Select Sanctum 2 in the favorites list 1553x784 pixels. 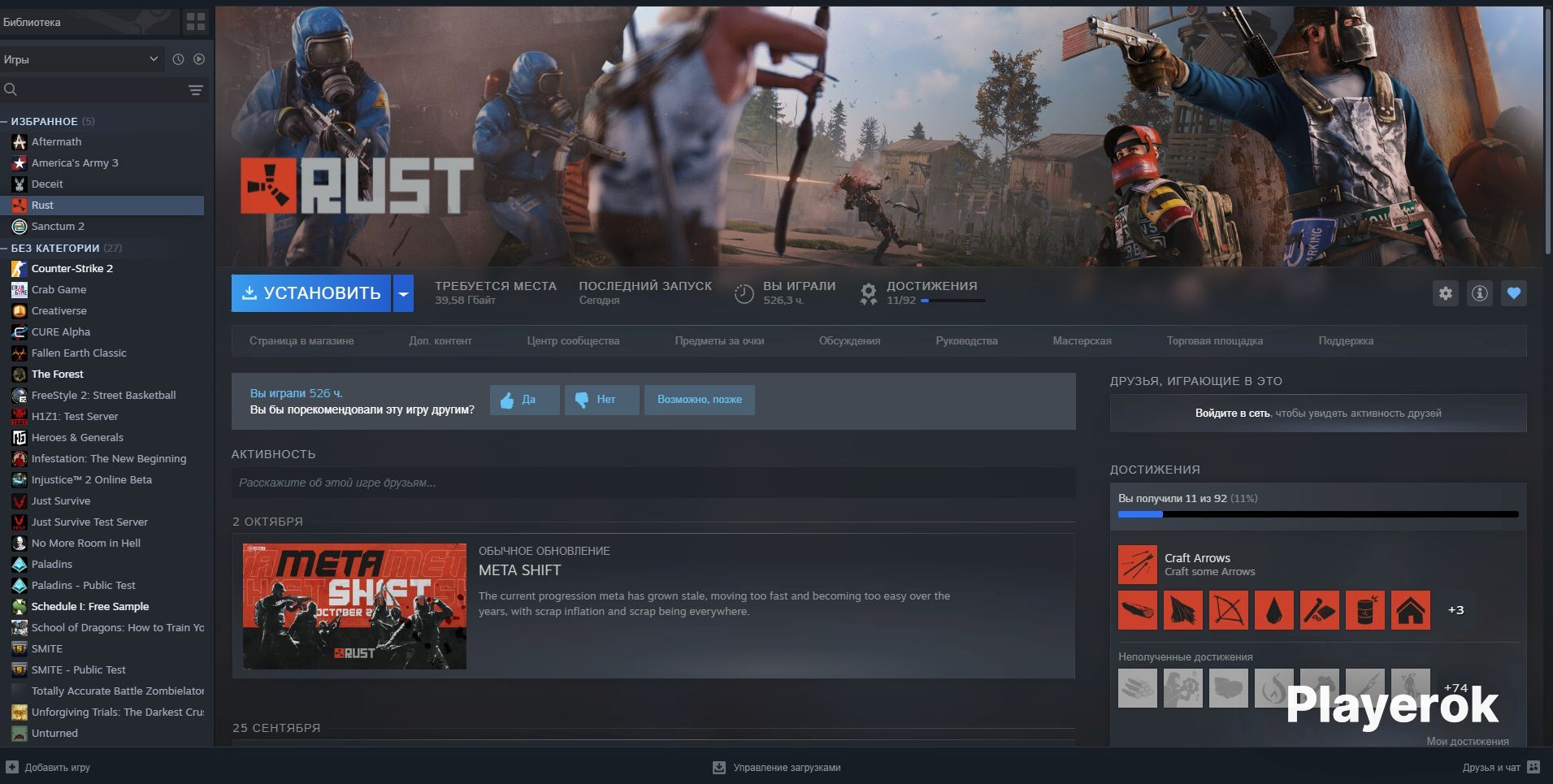coord(102,226)
